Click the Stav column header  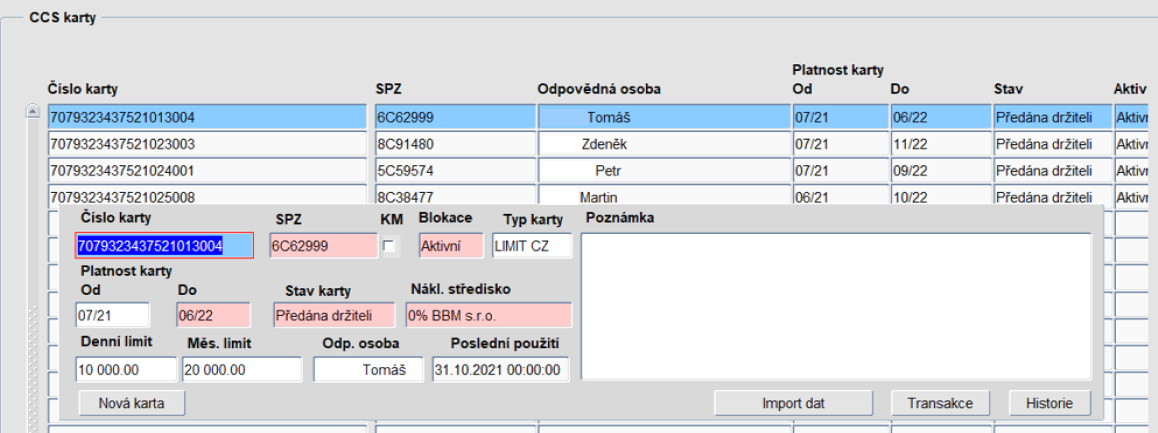tap(1008, 89)
